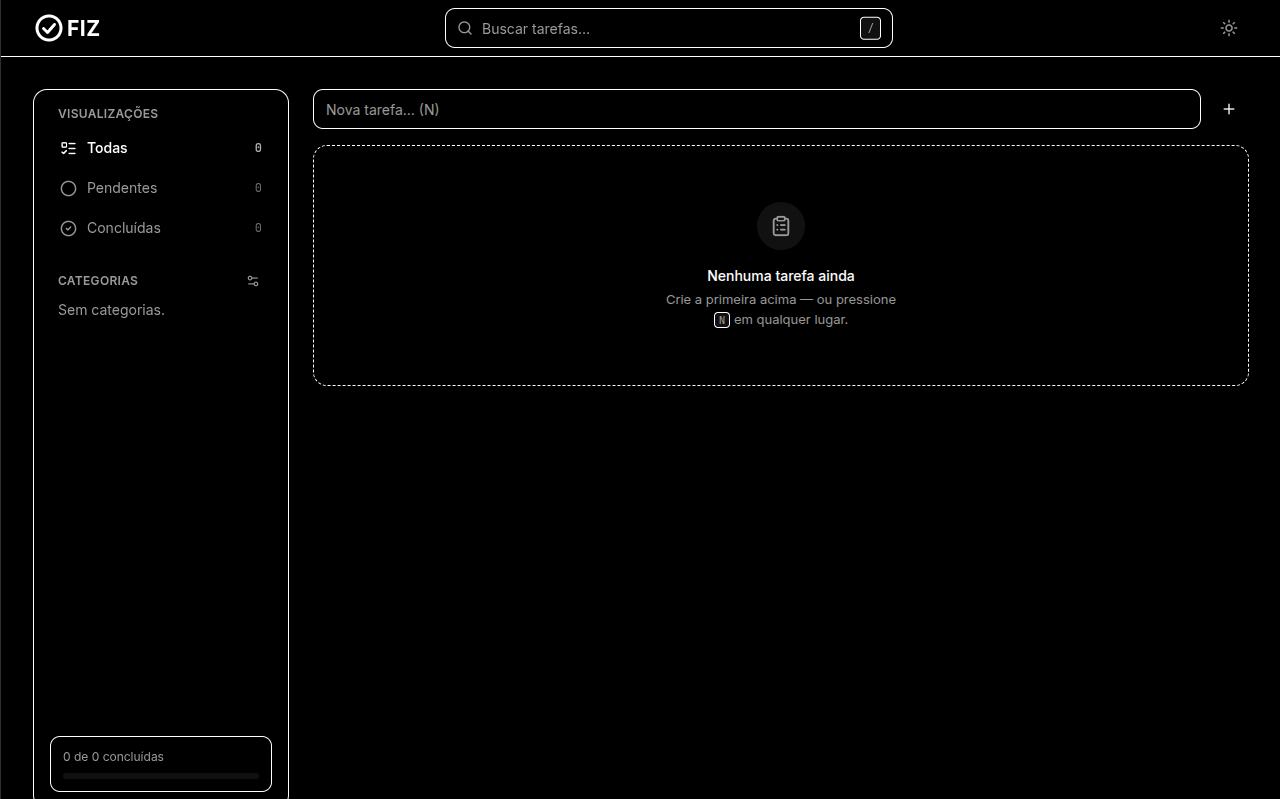Screen dimensions: 1280x799
Task: Click the circle icon beside Pendentes
Action: [x=68, y=188]
